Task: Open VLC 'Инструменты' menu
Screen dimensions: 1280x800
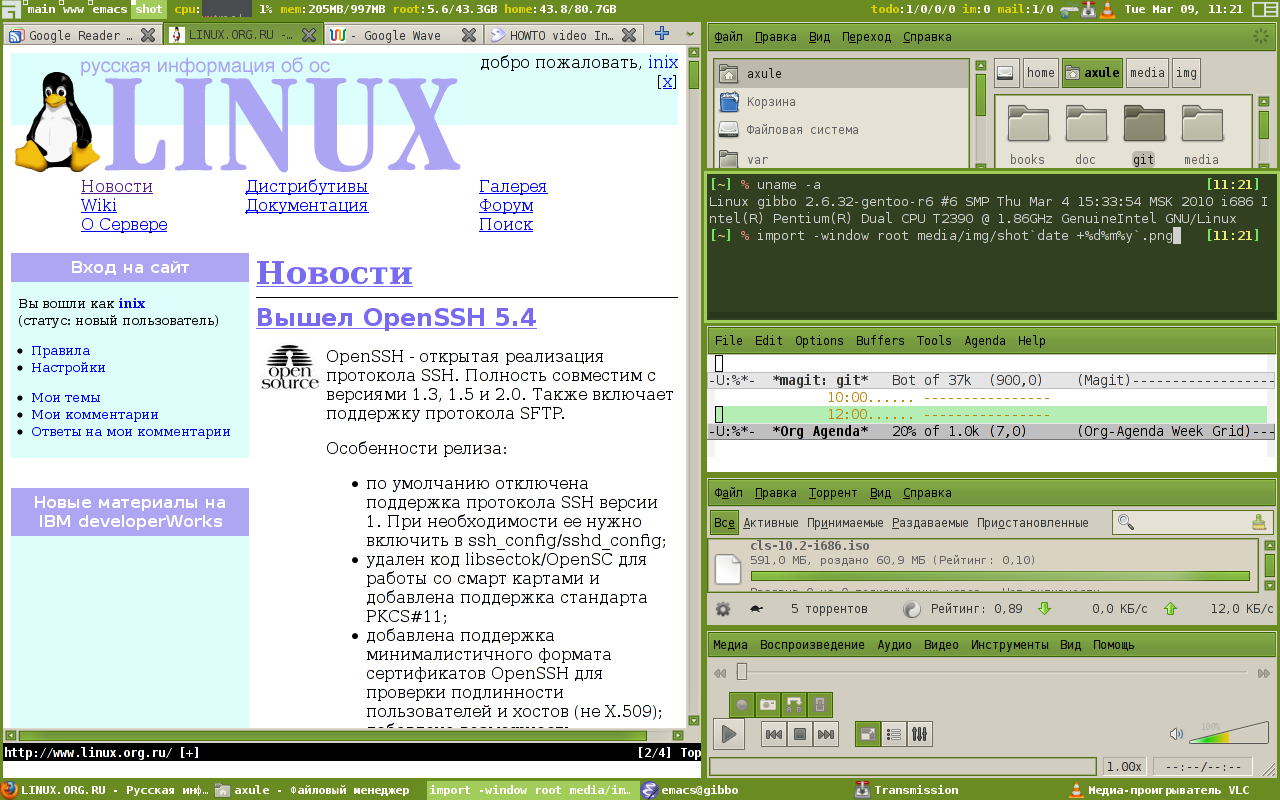Action: pos(1010,645)
